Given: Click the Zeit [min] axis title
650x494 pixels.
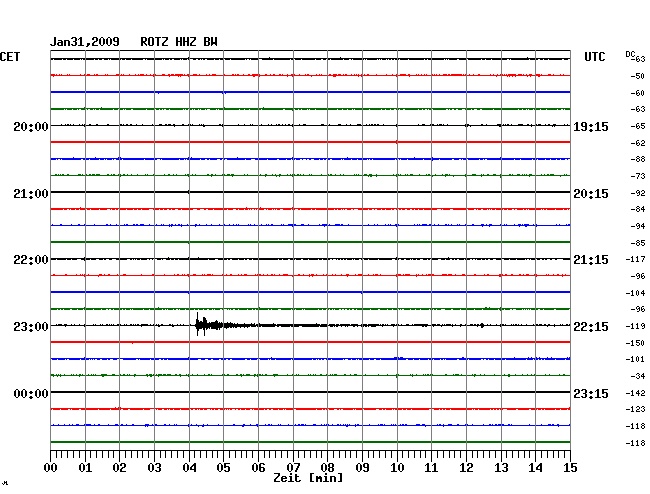Looking at the screenshot, I should click(308, 478).
